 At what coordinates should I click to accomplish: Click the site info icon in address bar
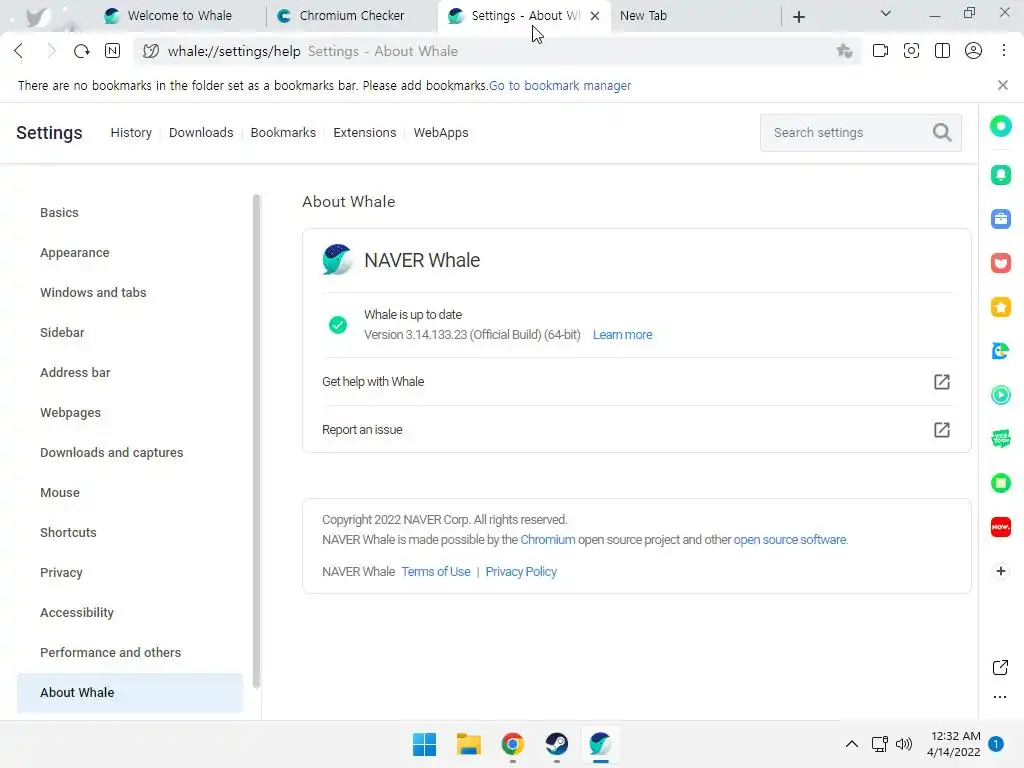151,51
